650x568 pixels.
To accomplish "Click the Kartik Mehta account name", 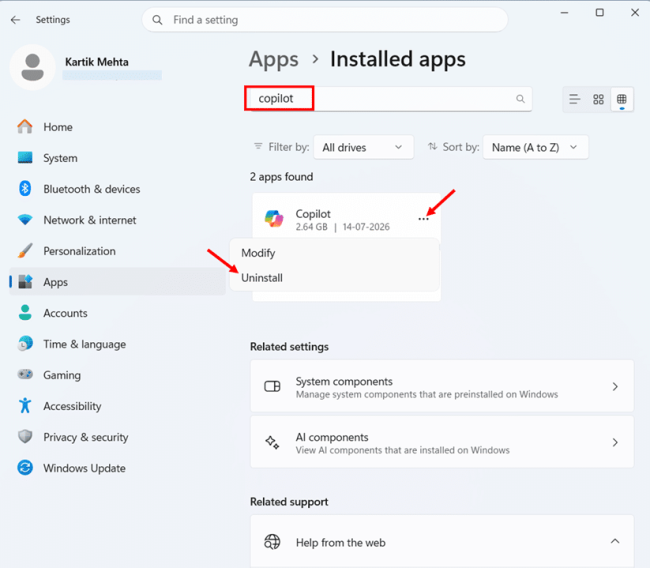I will click(x=97, y=62).
